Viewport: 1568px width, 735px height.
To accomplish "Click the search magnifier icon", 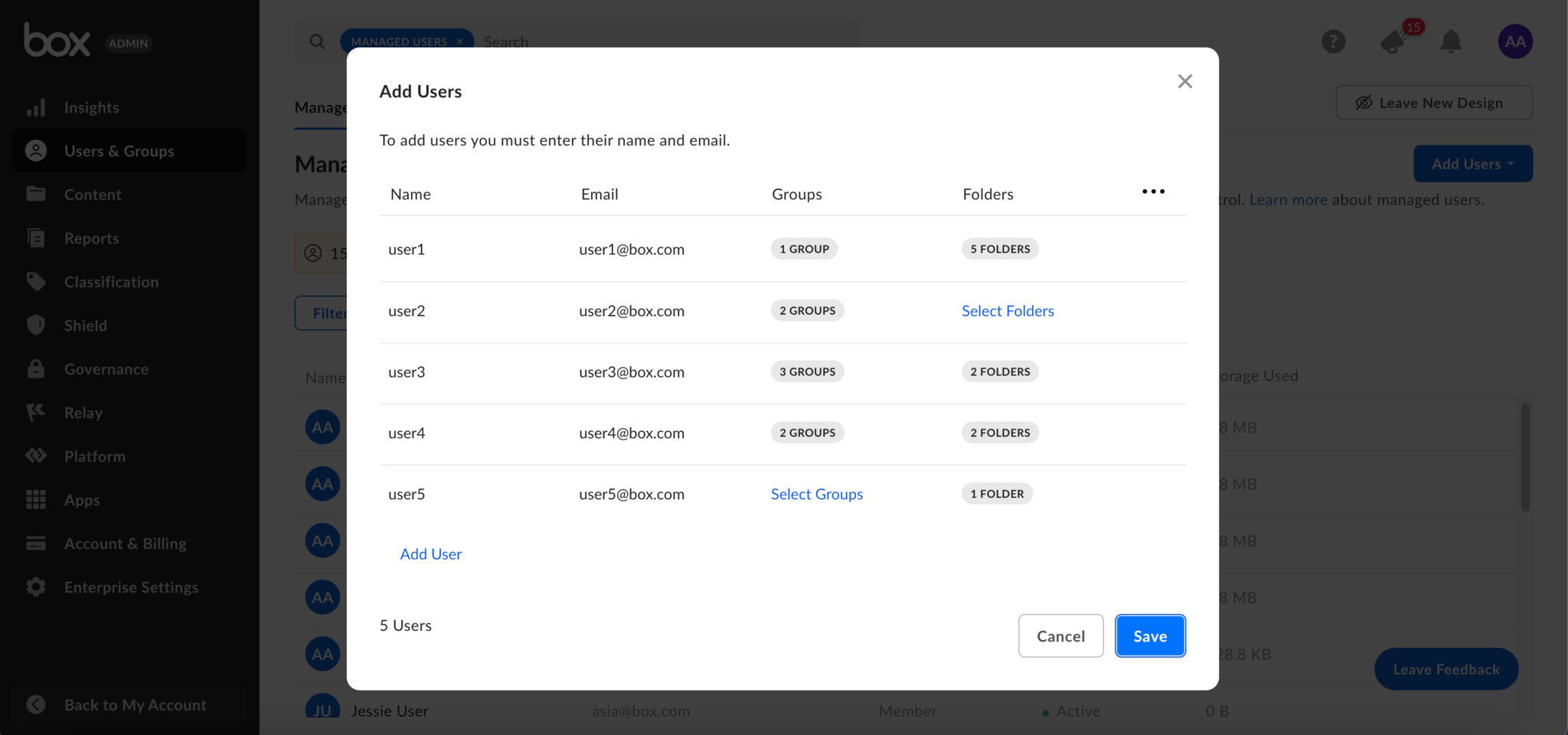I will 317,41.
